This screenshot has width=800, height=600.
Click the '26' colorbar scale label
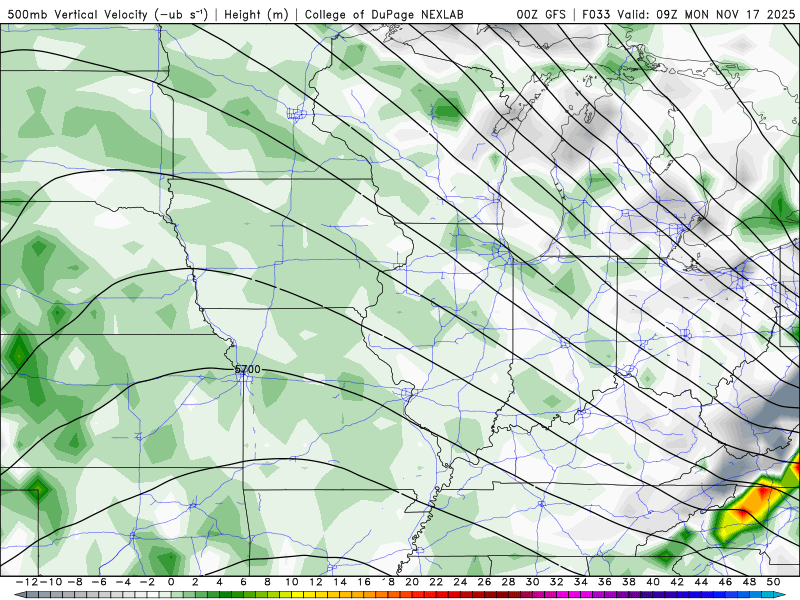coord(484,582)
